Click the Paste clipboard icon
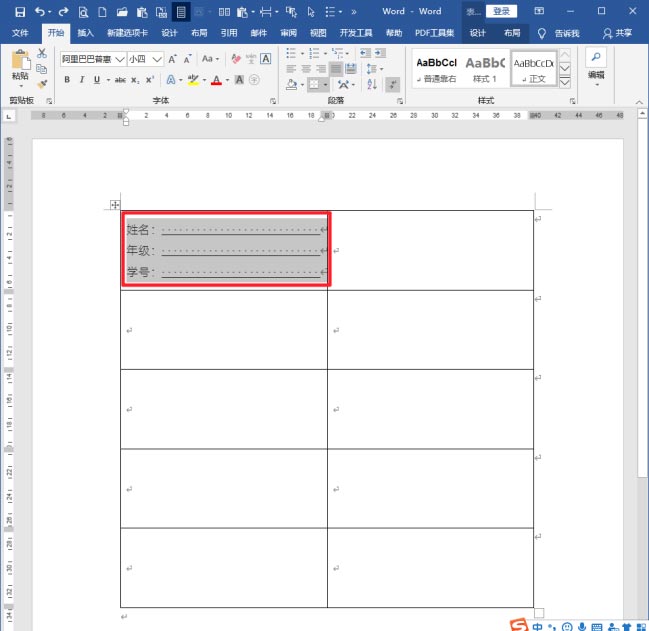 coord(20,60)
